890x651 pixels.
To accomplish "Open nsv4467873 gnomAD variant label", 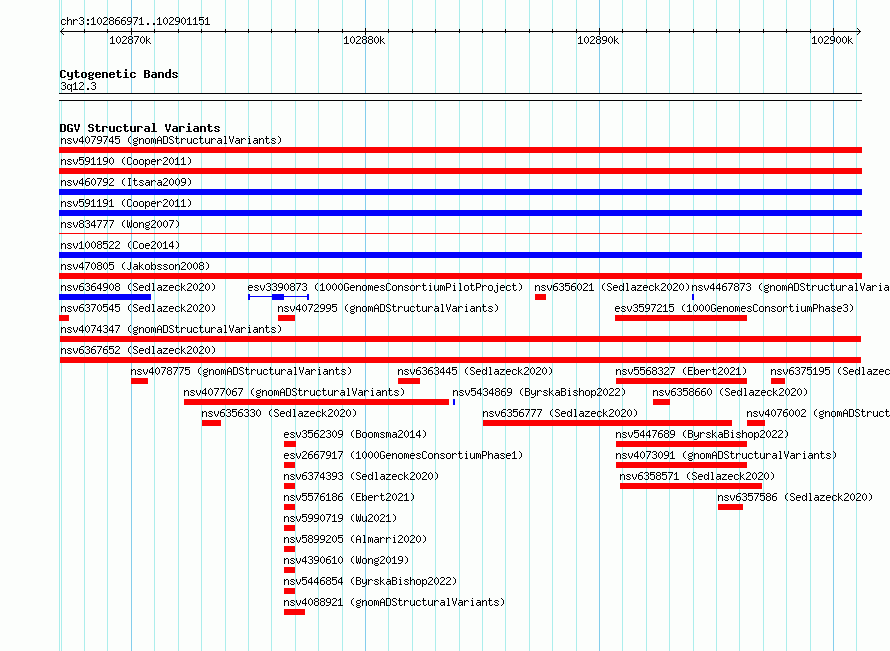I will 790,287.
